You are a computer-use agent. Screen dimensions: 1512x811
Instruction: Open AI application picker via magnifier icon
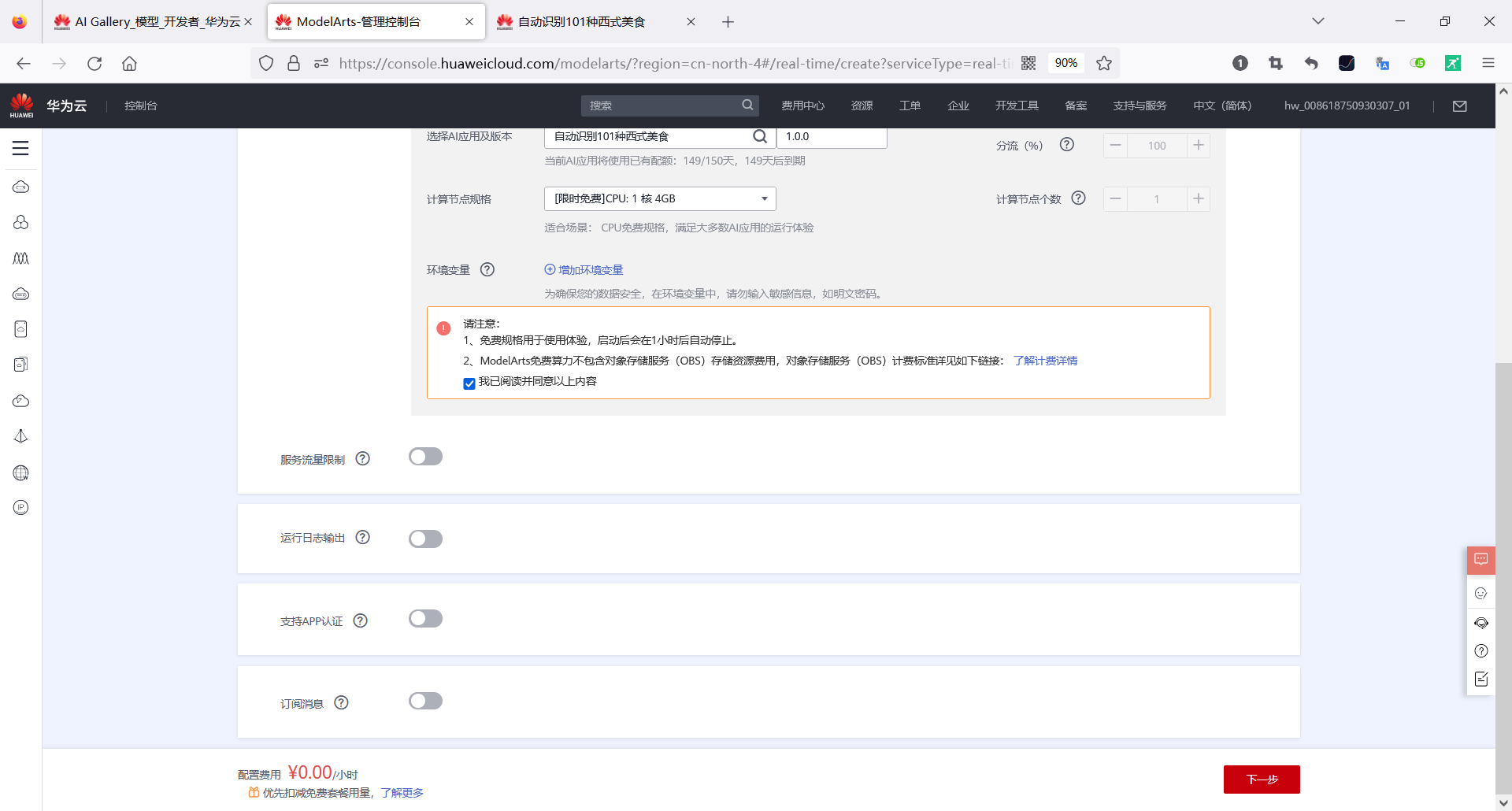759,136
